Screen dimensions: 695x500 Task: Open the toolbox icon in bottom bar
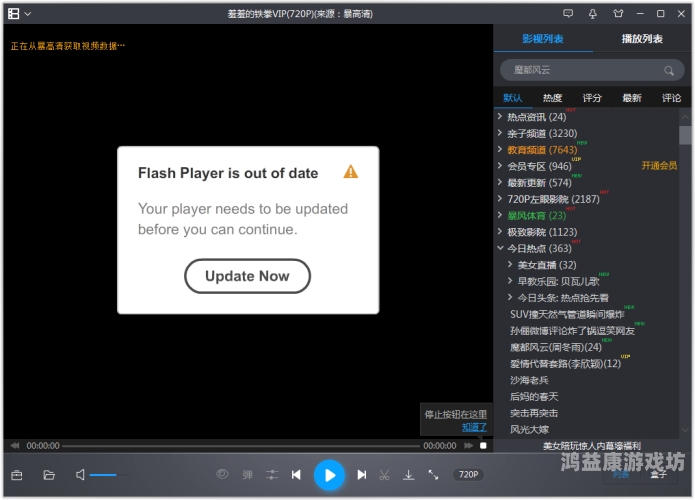click(17, 475)
